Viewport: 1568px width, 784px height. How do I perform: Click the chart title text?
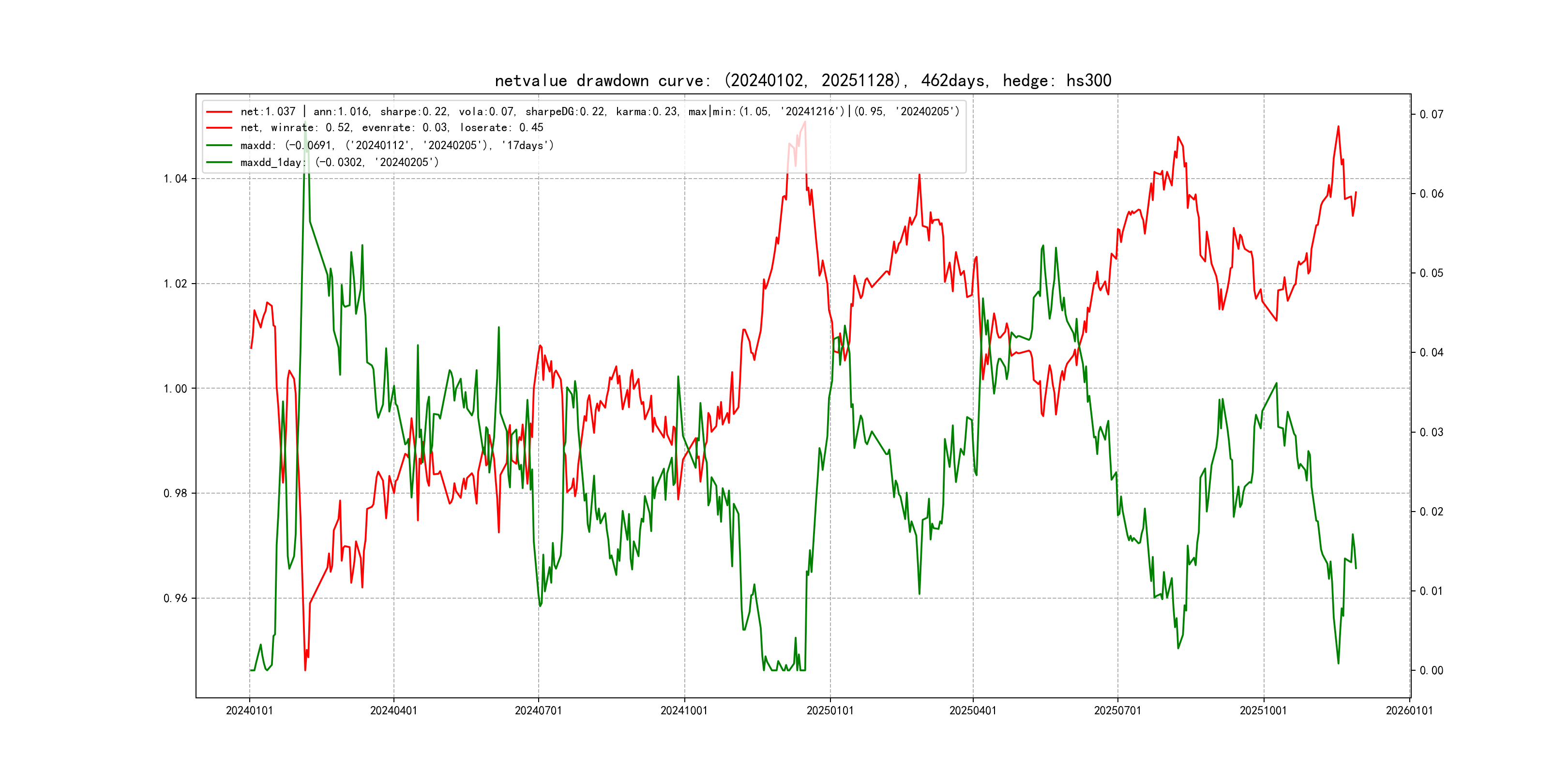(803, 81)
